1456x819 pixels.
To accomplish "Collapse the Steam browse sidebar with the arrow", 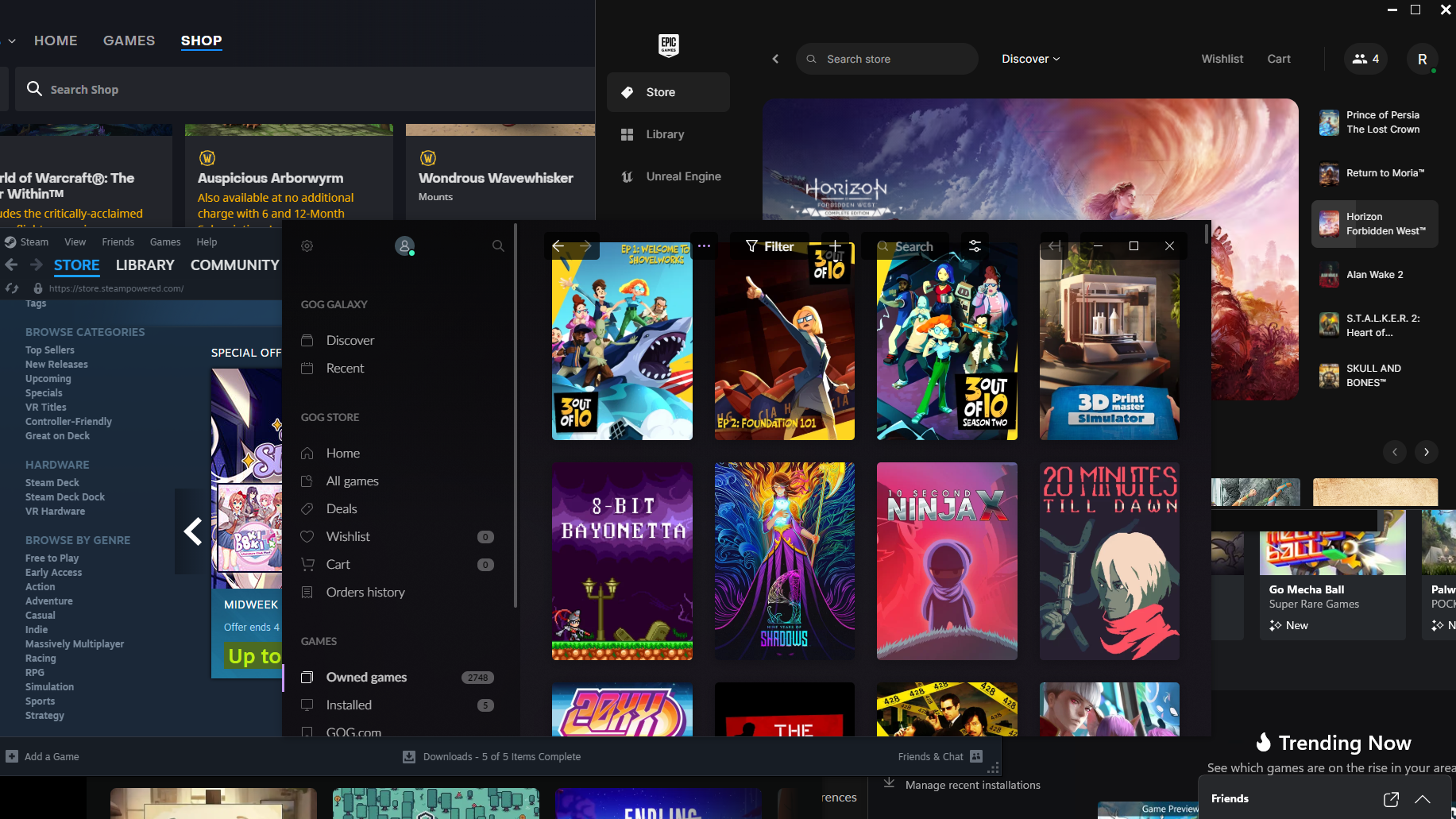I will [x=193, y=530].
